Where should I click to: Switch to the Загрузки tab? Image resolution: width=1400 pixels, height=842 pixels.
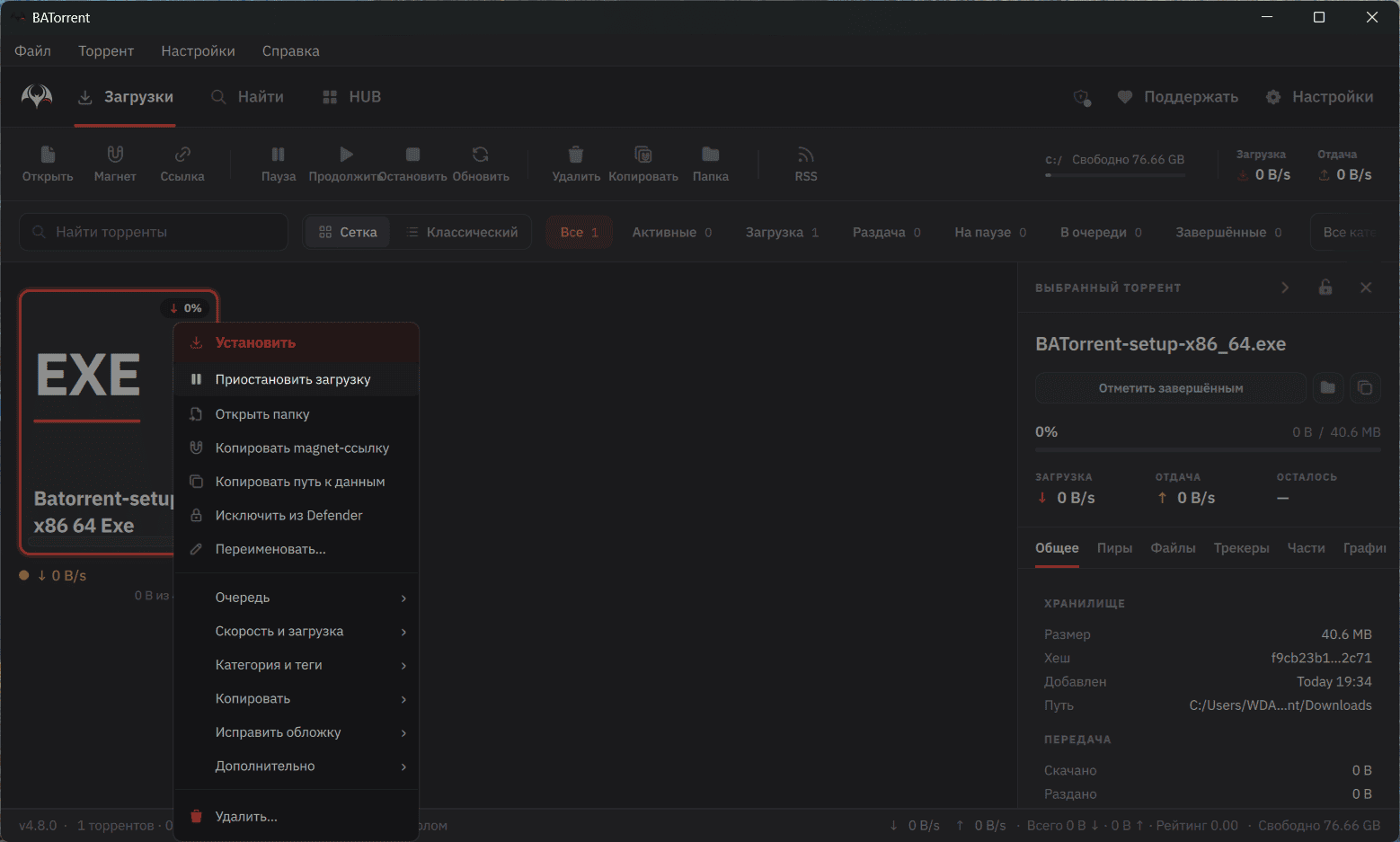[125, 97]
